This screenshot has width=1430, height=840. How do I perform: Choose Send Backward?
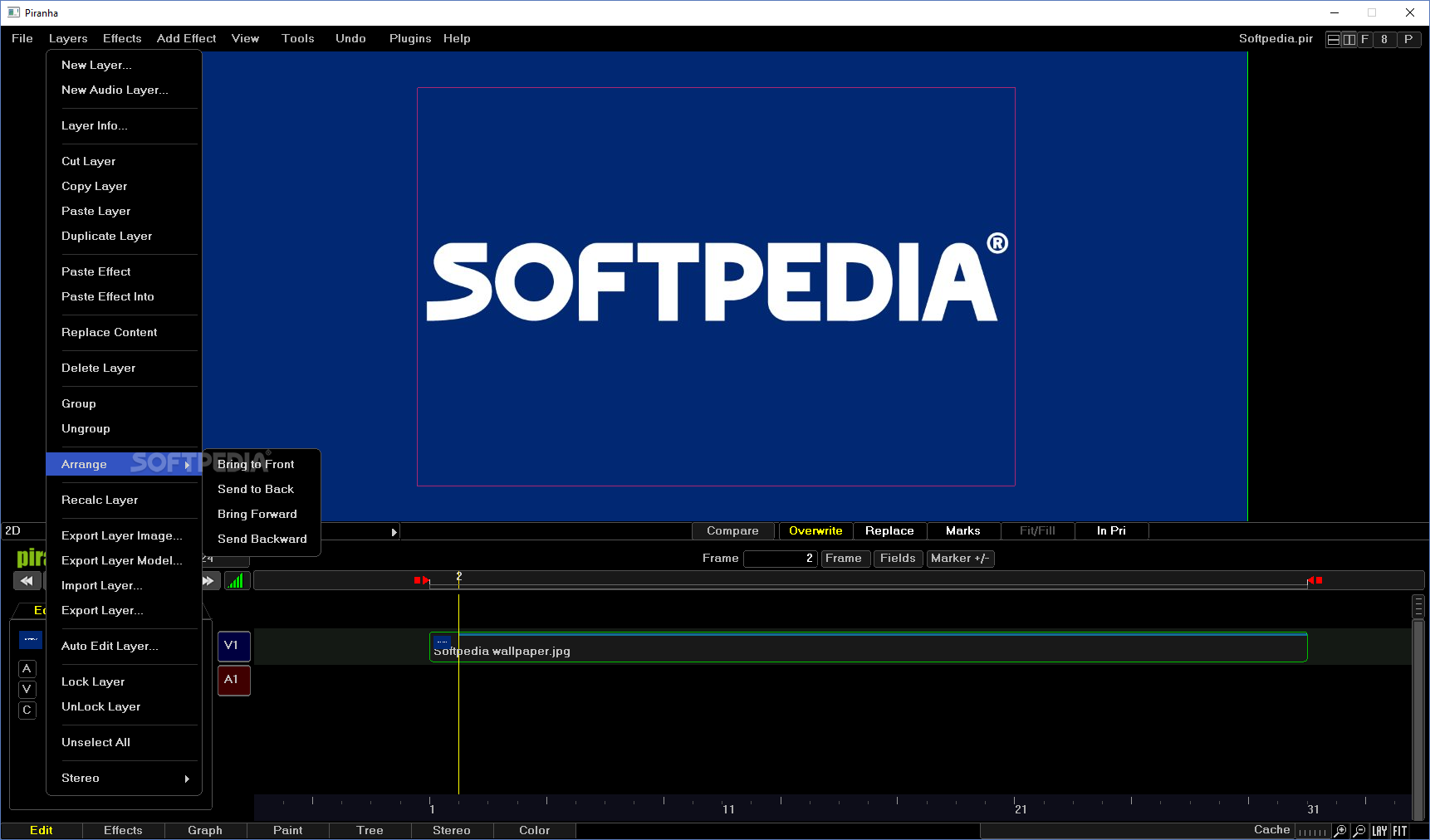[x=262, y=540]
